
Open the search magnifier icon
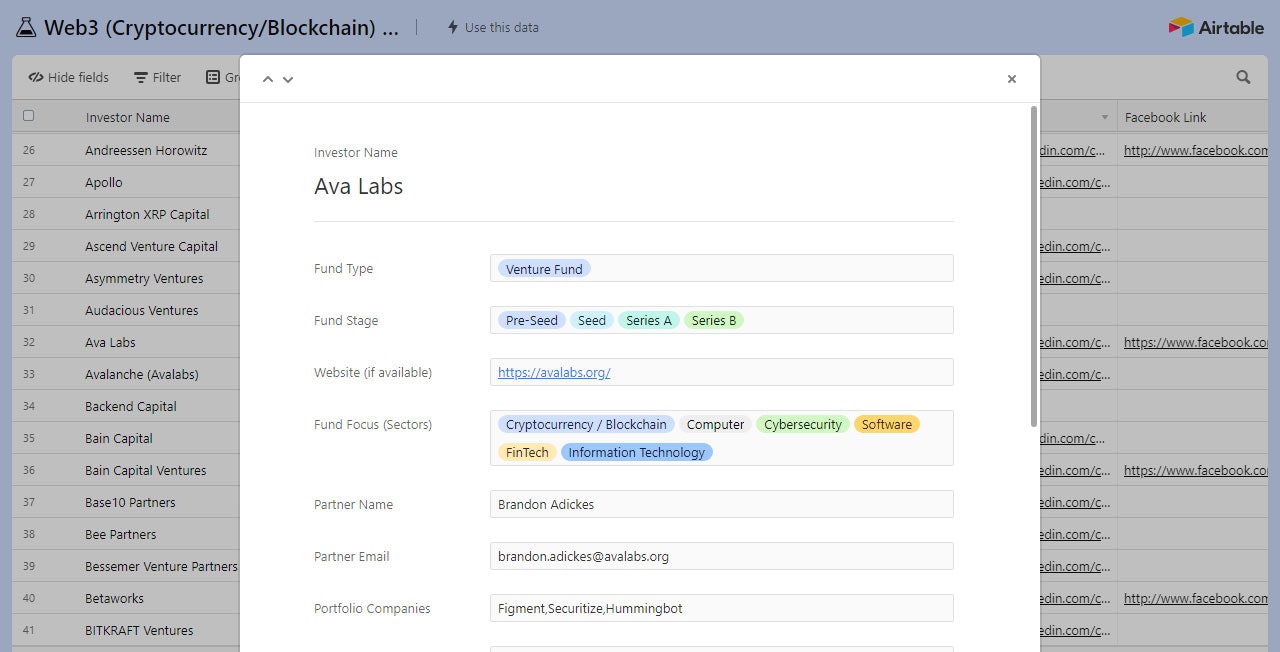click(1243, 77)
